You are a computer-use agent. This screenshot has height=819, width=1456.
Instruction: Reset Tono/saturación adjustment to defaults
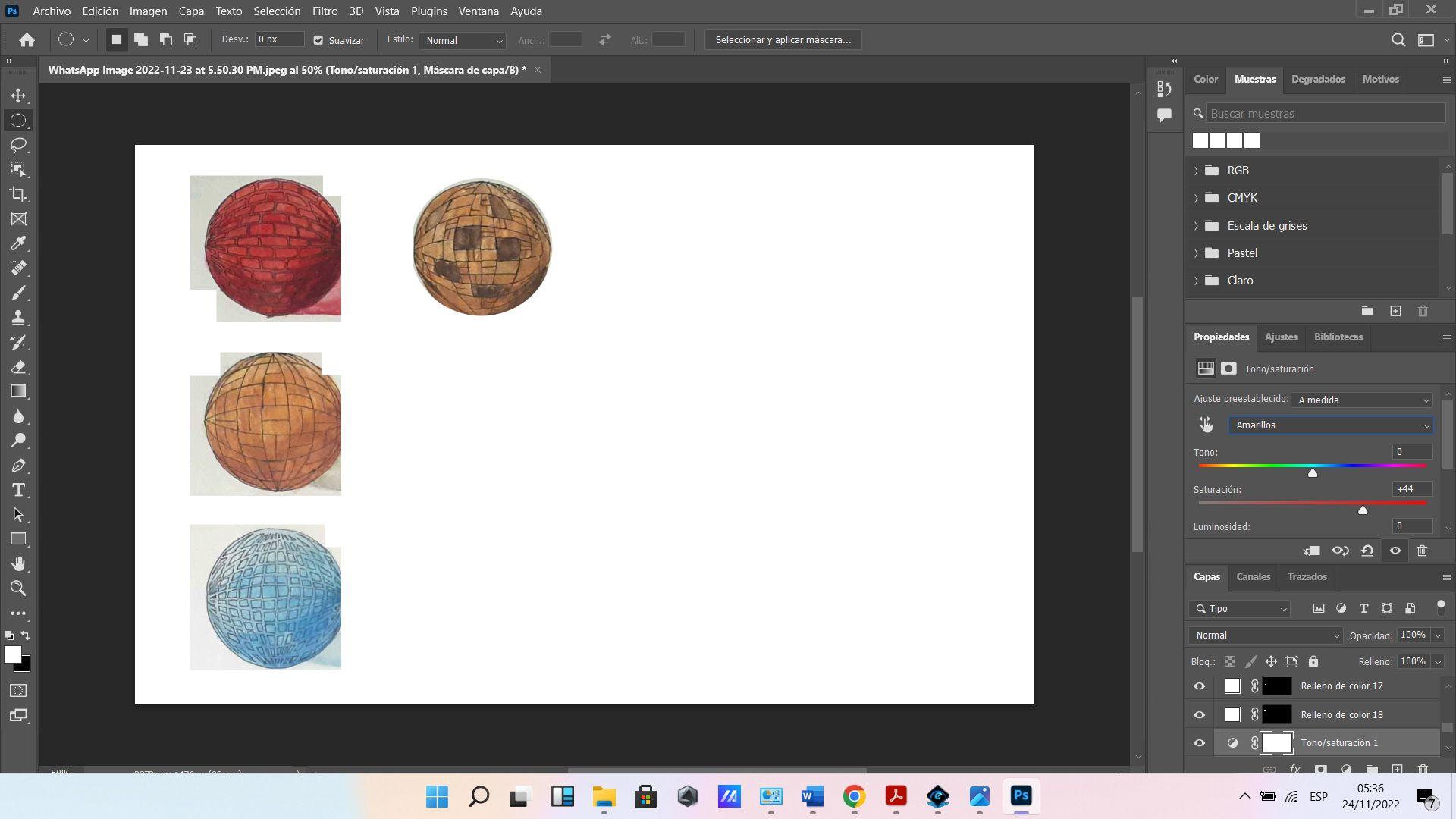(1367, 551)
